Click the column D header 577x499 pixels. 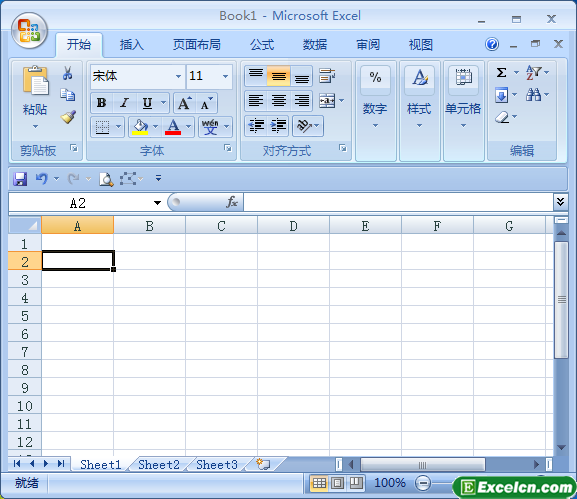point(293,226)
